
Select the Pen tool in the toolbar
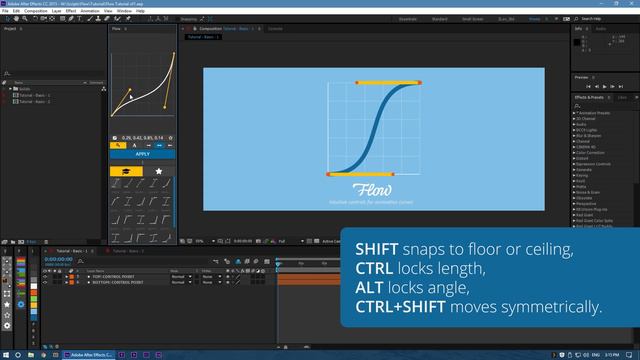(71, 19)
